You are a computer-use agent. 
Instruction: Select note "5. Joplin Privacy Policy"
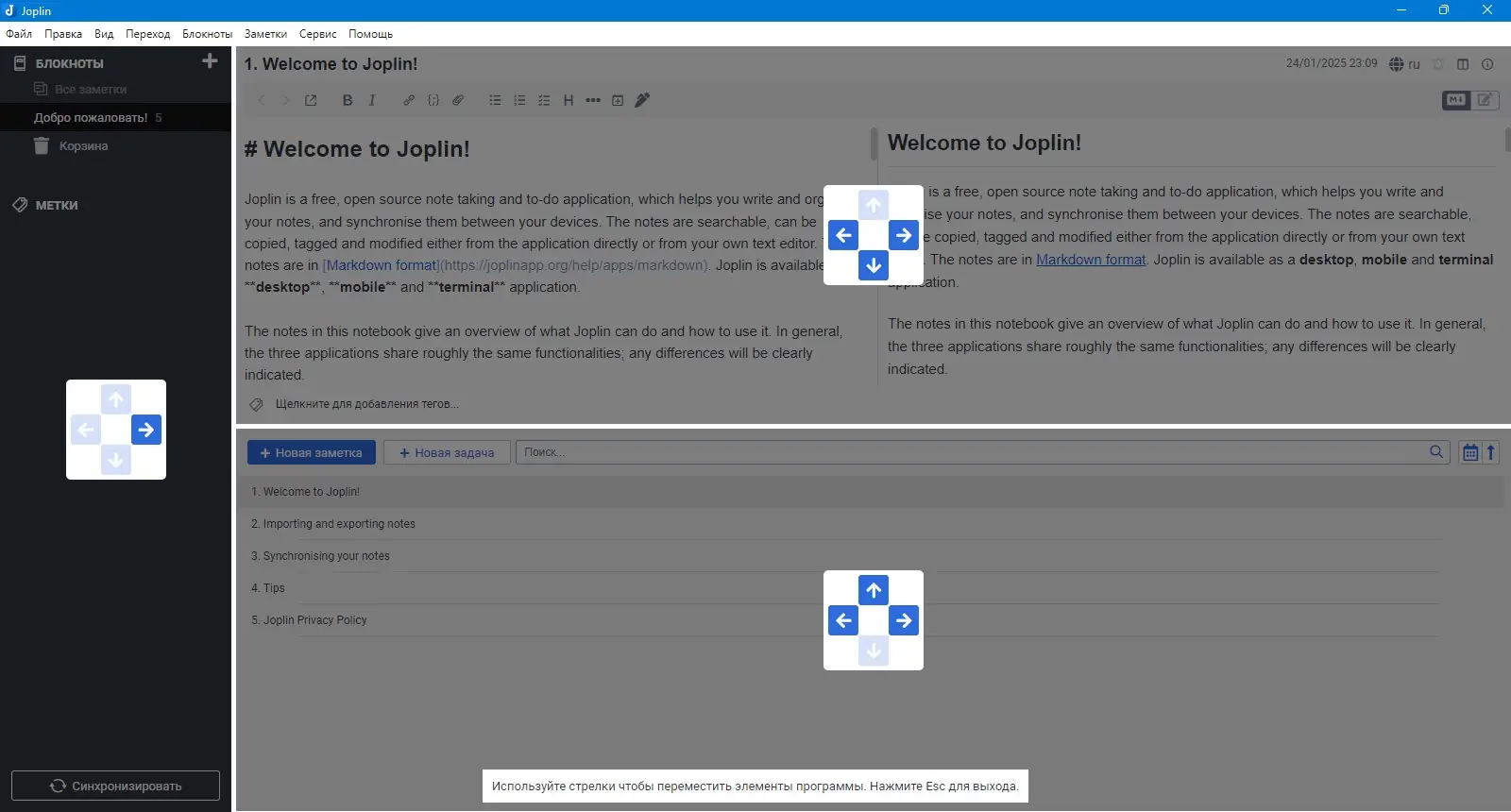point(870,620)
